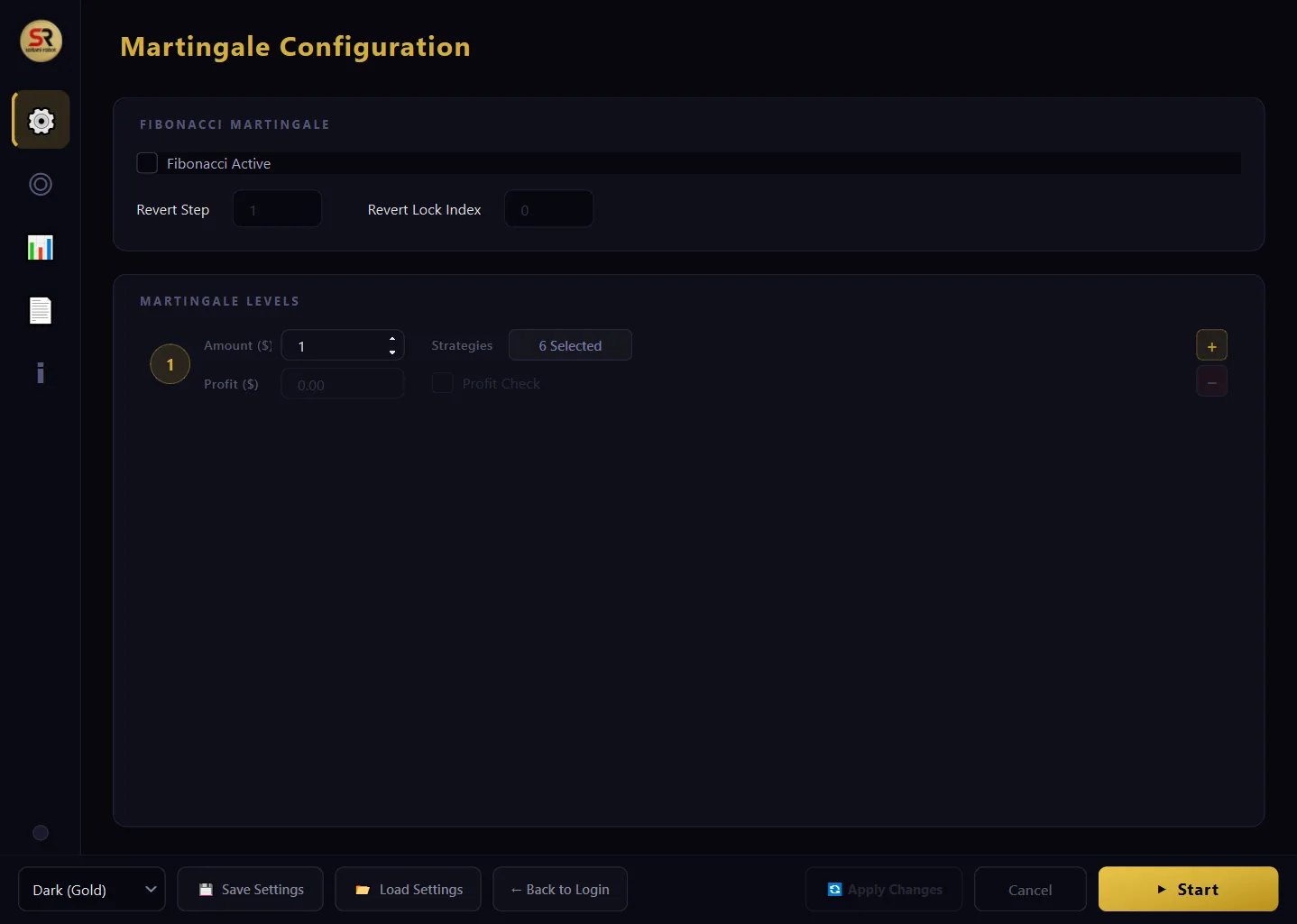Add a martingale level with plus button
Image resolution: width=1297 pixels, height=924 pixels.
coord(1211,346)
